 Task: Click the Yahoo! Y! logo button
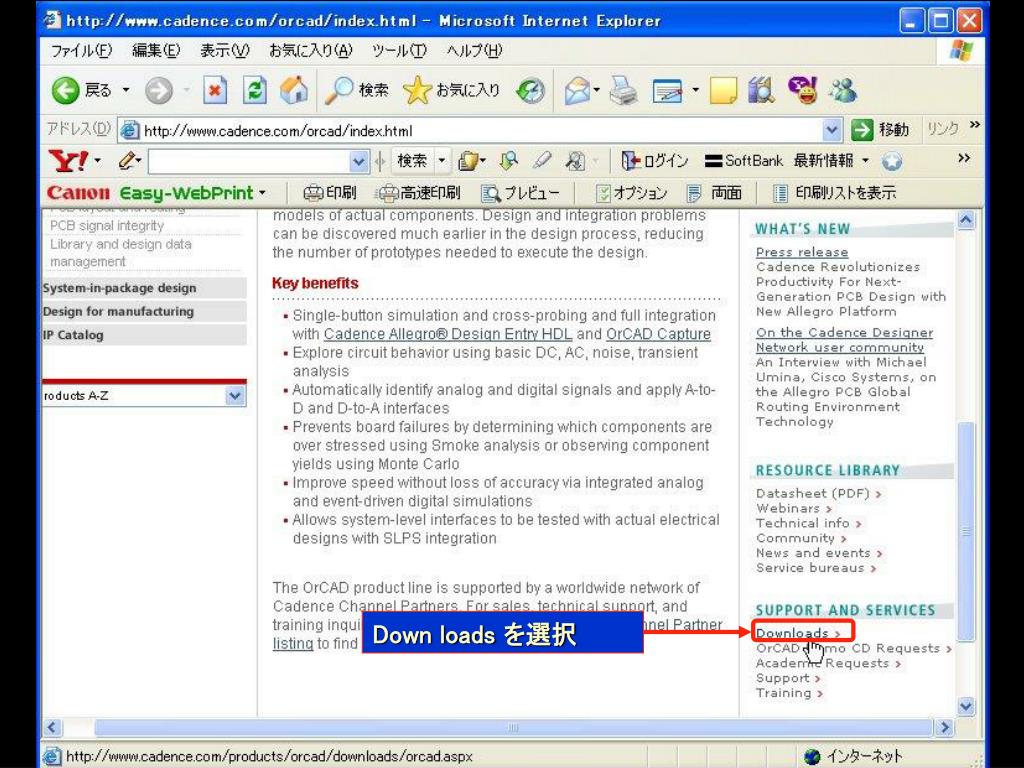pos(68,161)
